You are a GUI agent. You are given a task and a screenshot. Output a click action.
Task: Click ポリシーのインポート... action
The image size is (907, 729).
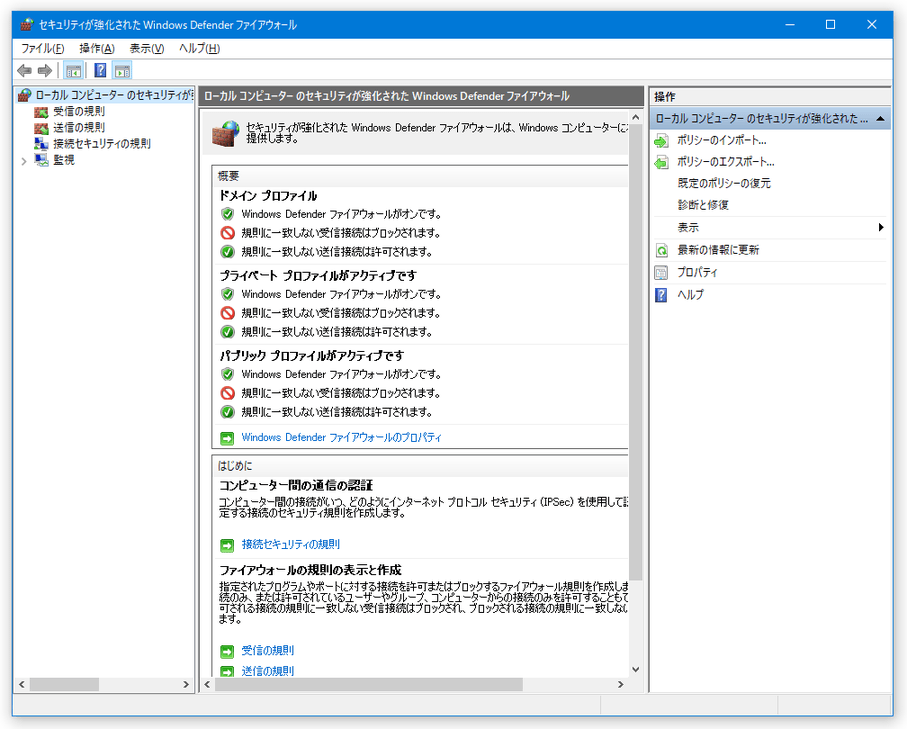tap(721, 140)
